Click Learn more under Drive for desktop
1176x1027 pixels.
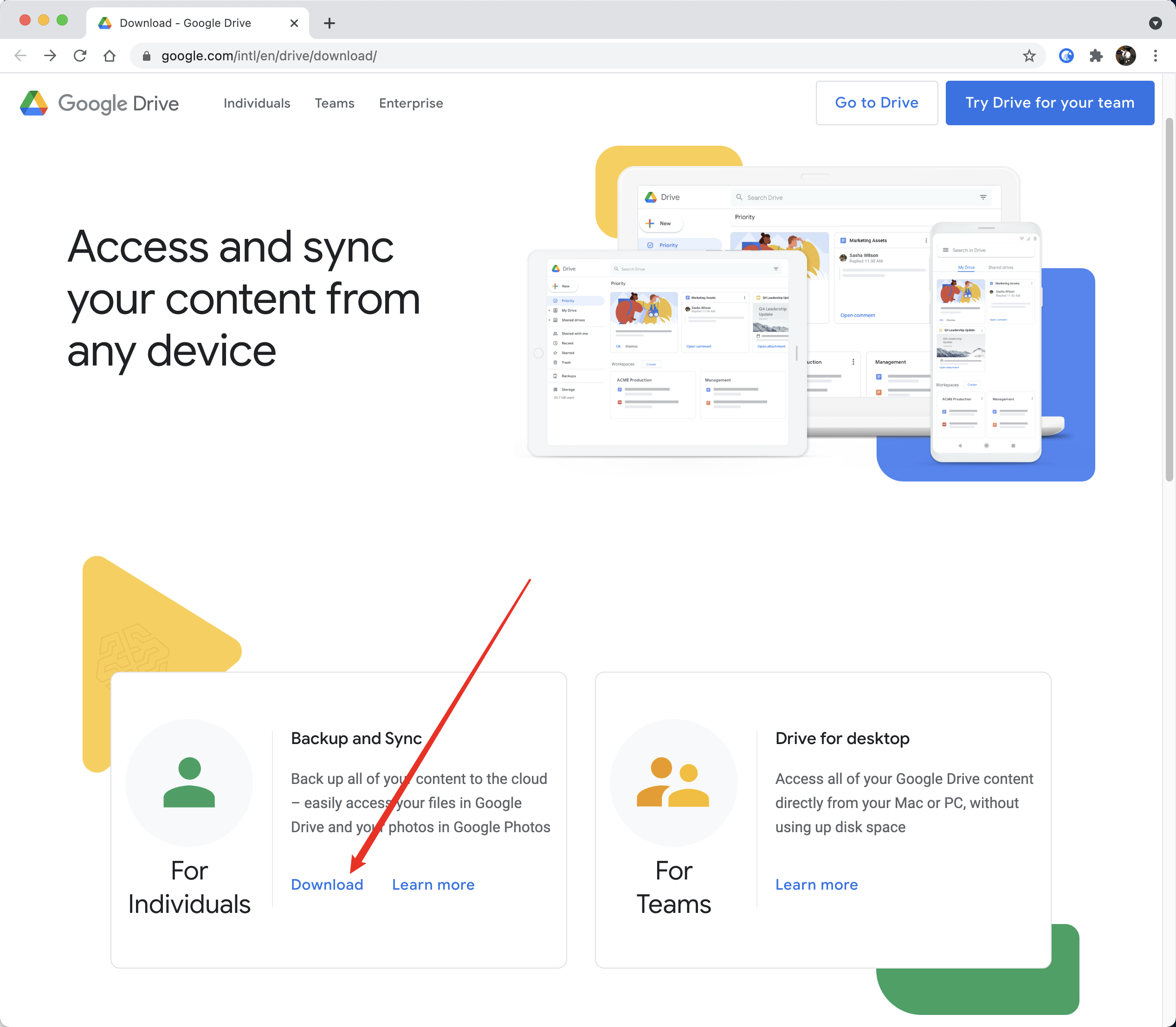coord(816,884)
